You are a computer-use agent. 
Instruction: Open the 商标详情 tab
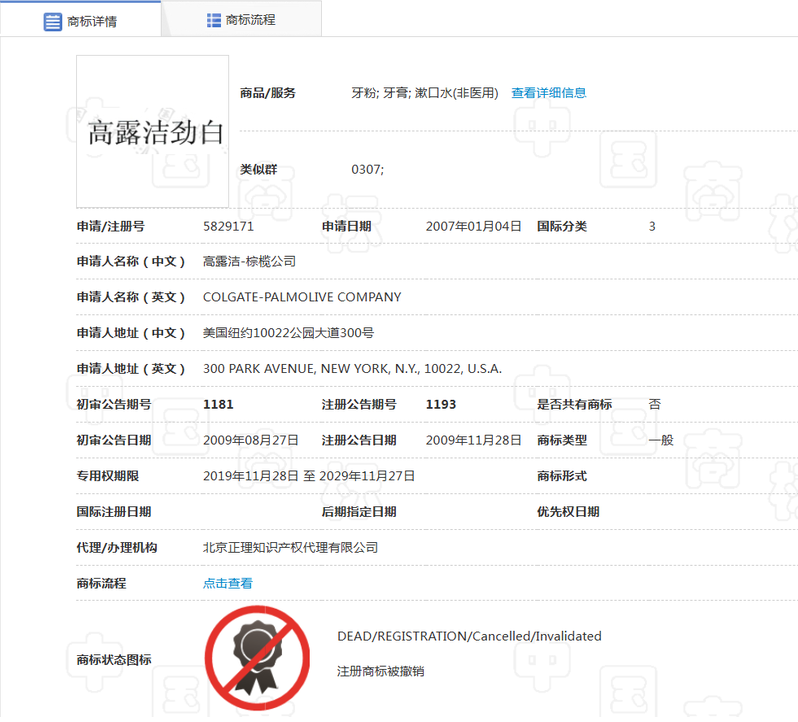click(x=80, y=20)
